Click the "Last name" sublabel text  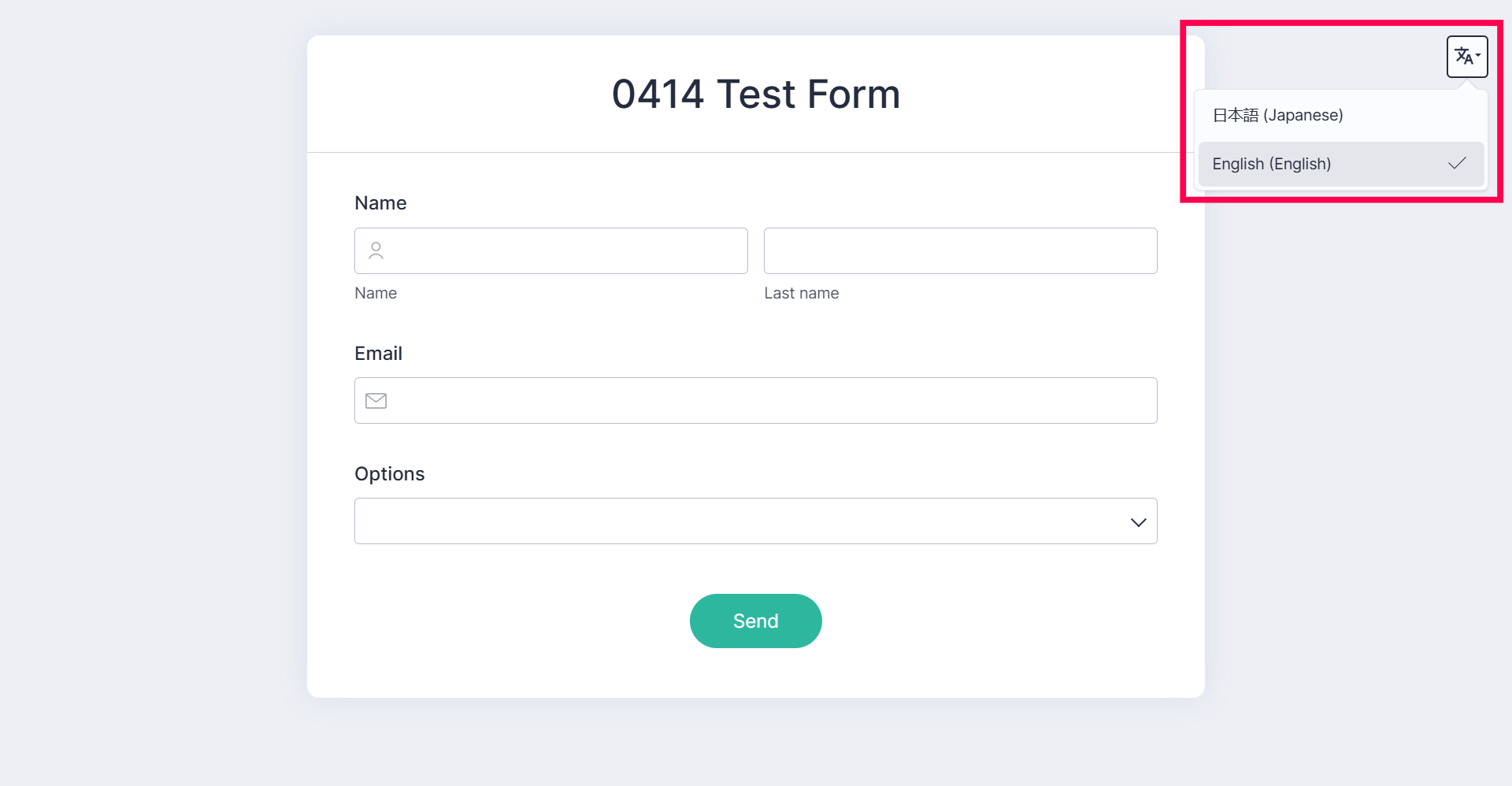[801, 294]
